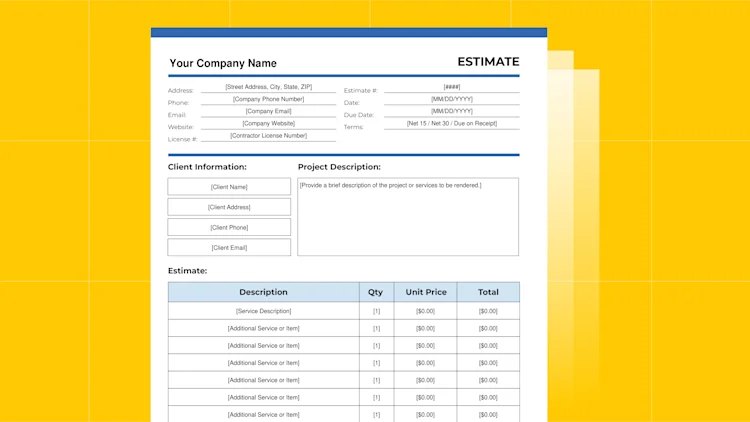Click the Your Company Name heading
This screenshot has width=750, height=422.
[x=223, y=63]
